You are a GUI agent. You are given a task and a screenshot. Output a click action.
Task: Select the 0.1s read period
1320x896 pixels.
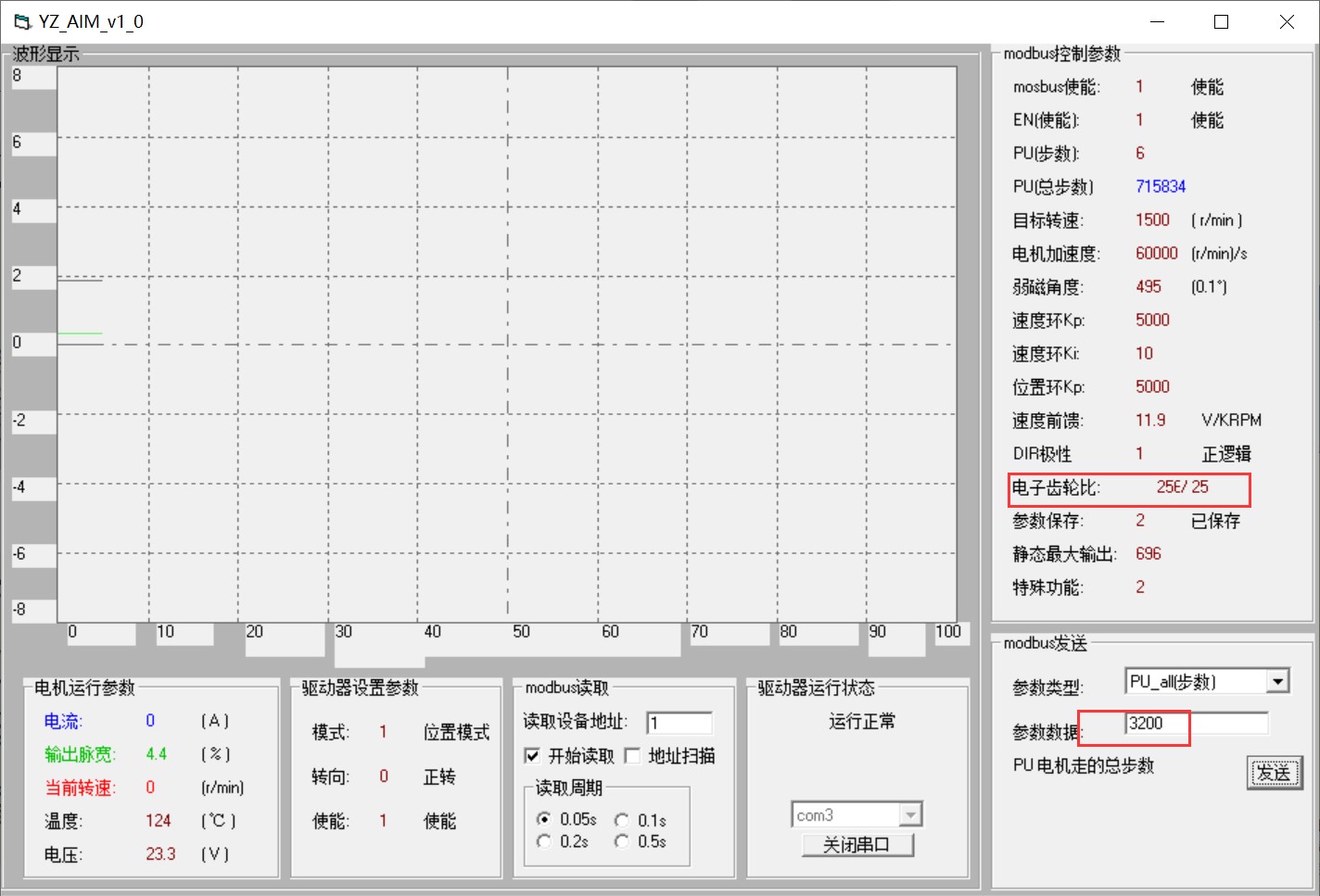[622, 820]
